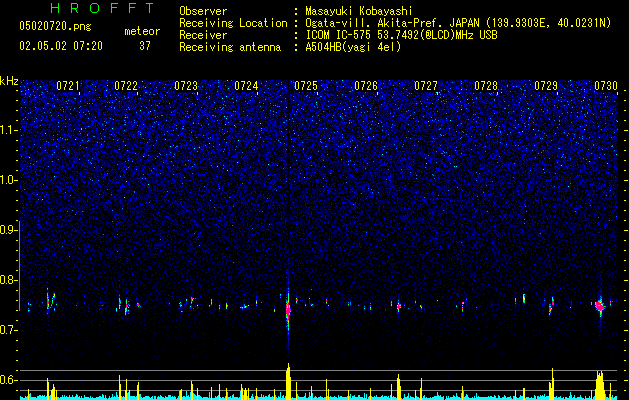This screenshot has width=629, height=400.
Task: Click the 0.9 kHz axis label
Action: pyautogui.click(x=9, y=230)
